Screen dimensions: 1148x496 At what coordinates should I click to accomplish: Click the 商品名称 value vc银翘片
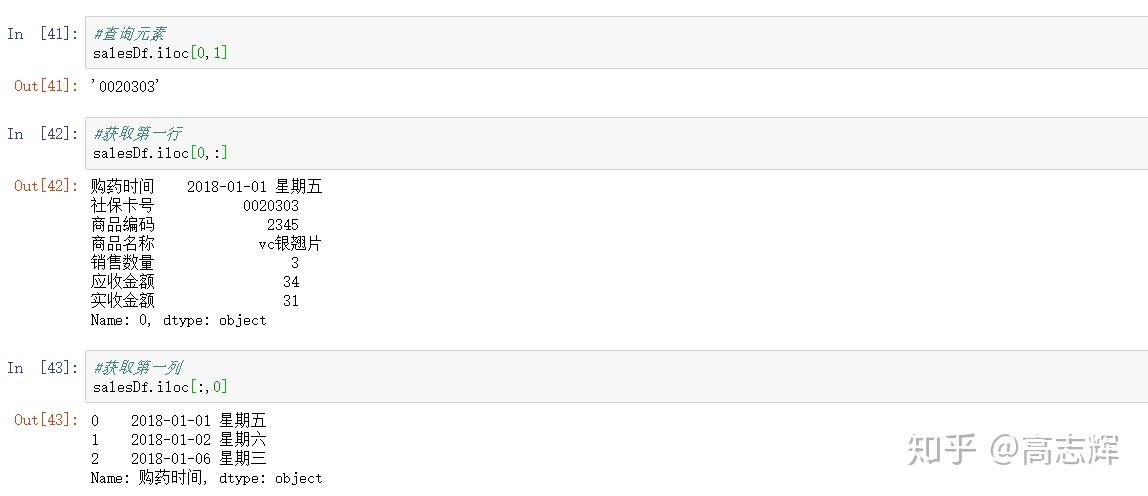tap(290, 244)
